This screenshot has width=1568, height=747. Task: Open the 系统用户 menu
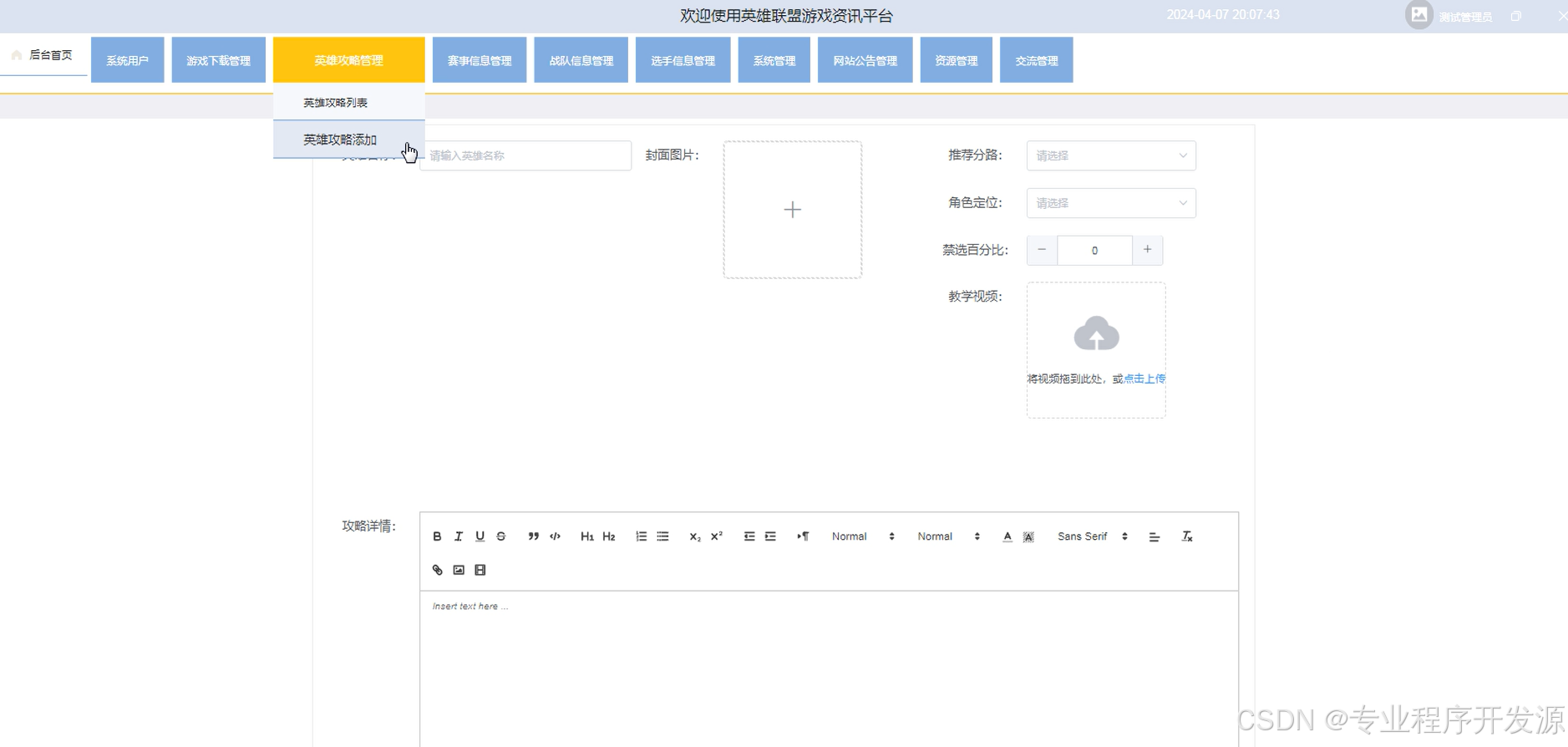coord(127,60)
